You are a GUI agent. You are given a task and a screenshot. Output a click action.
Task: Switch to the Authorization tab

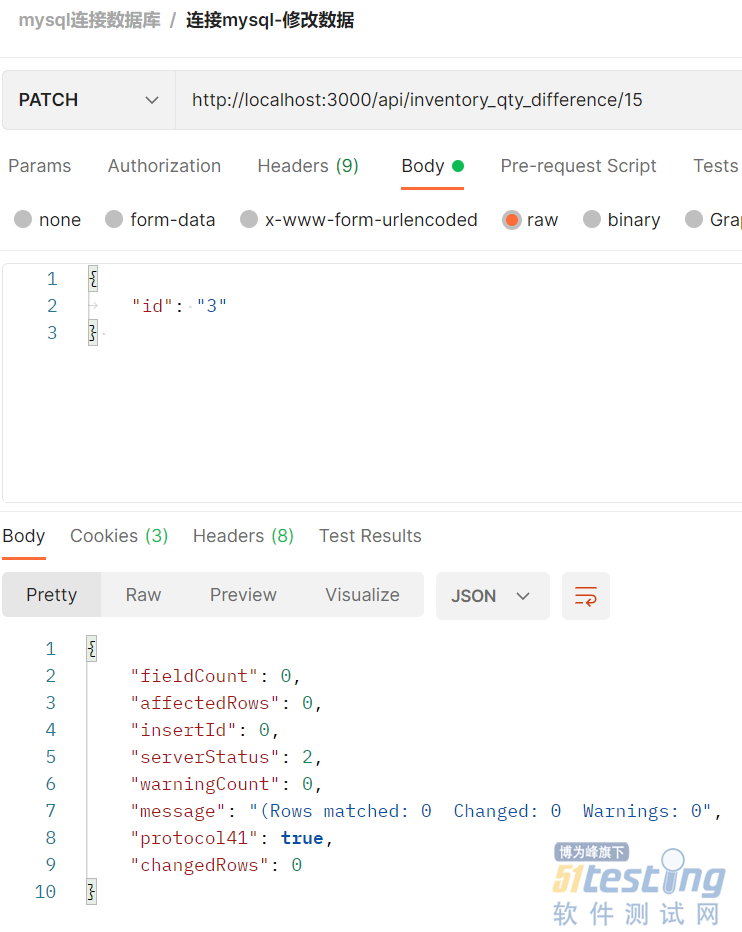164,166
